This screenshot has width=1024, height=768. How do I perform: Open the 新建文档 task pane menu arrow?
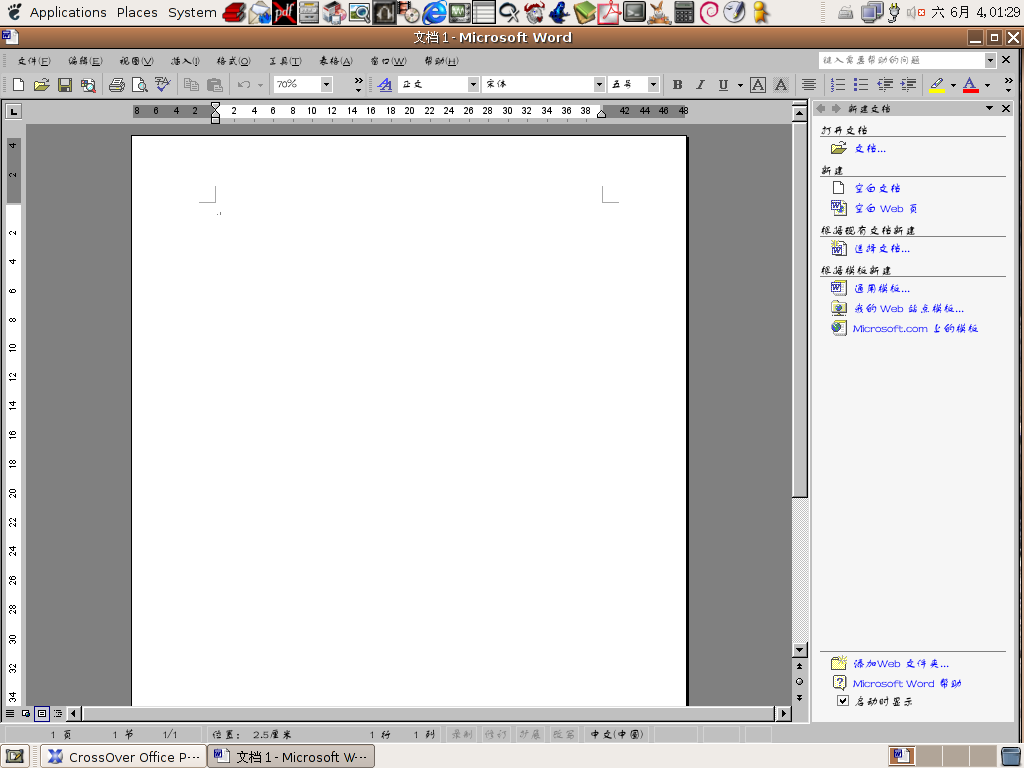989,108
